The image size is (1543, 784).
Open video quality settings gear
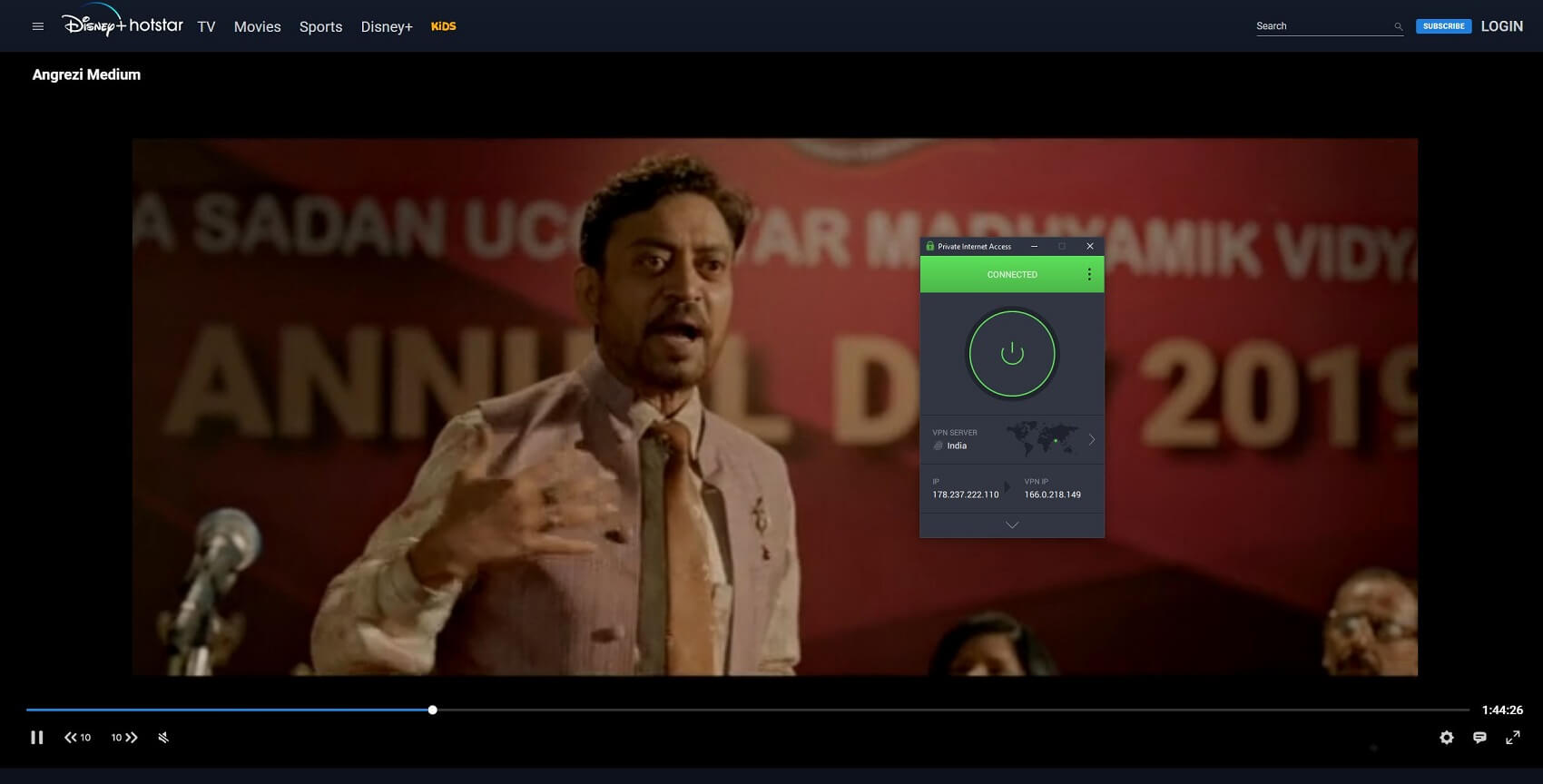coord(1447,738)
